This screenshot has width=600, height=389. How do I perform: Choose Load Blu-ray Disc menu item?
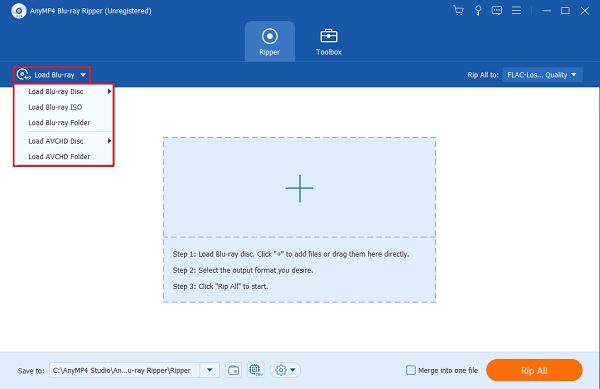[x=64, y=91]
